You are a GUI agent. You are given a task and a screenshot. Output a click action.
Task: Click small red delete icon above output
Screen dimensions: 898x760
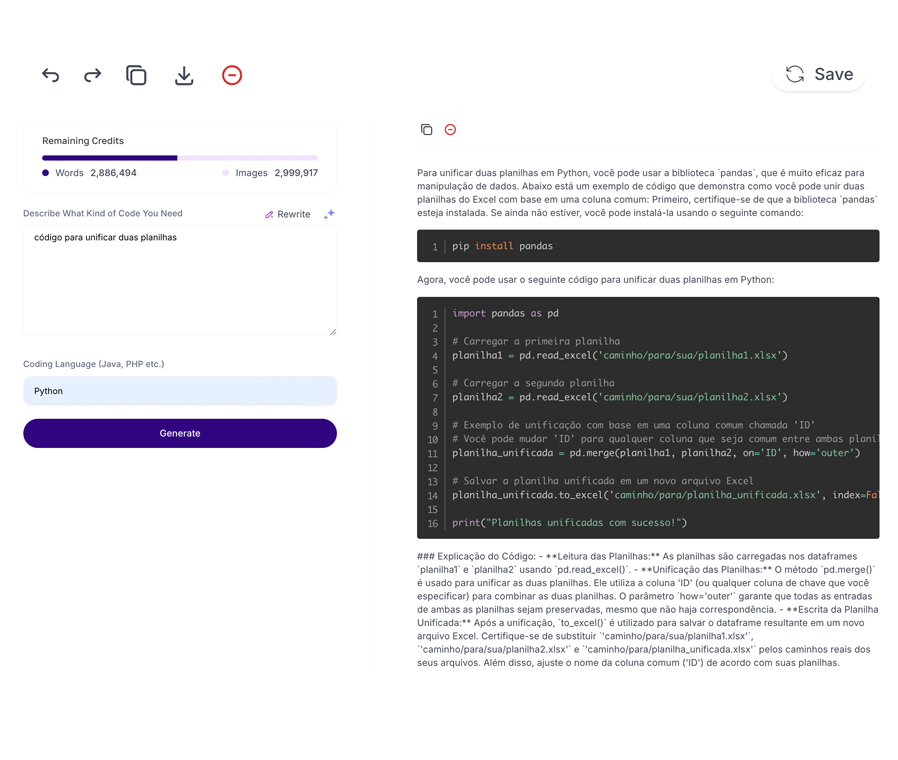450,130
